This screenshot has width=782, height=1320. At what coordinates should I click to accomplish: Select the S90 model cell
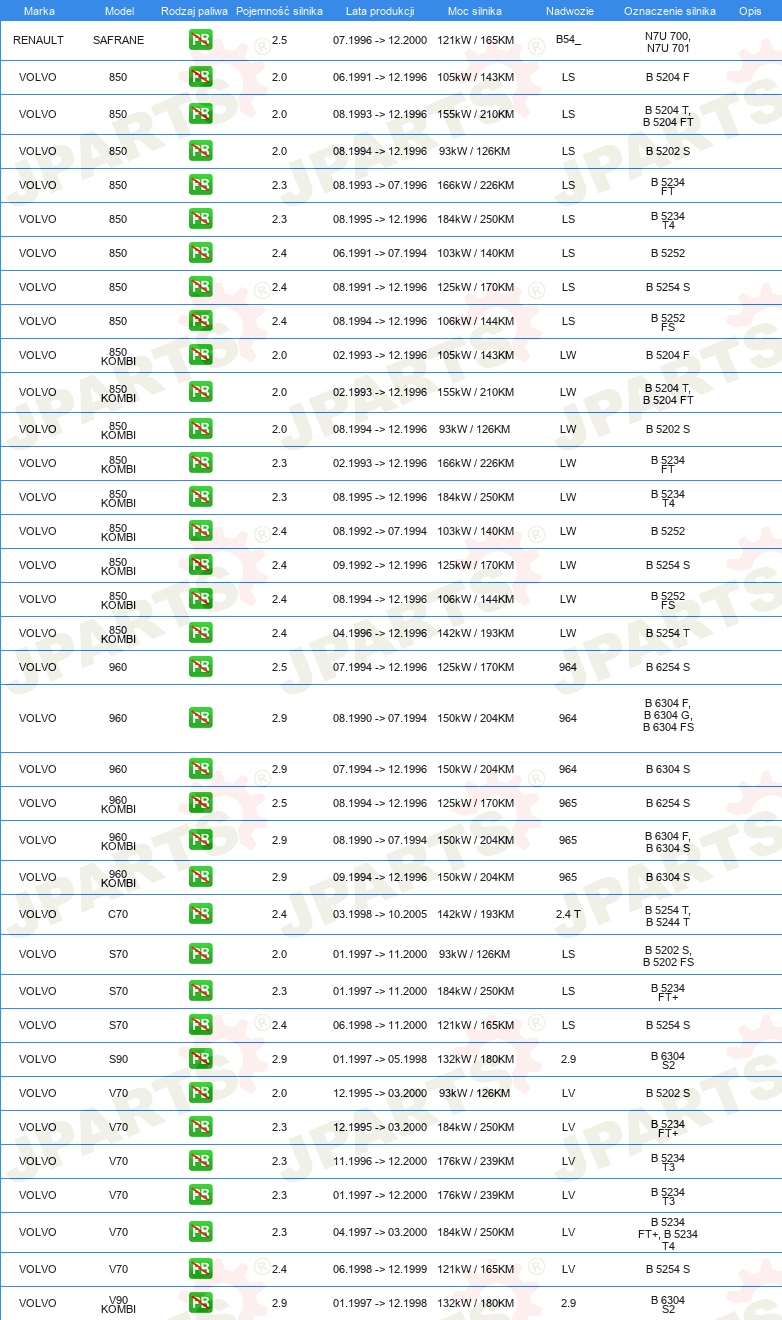[118, 1059]
